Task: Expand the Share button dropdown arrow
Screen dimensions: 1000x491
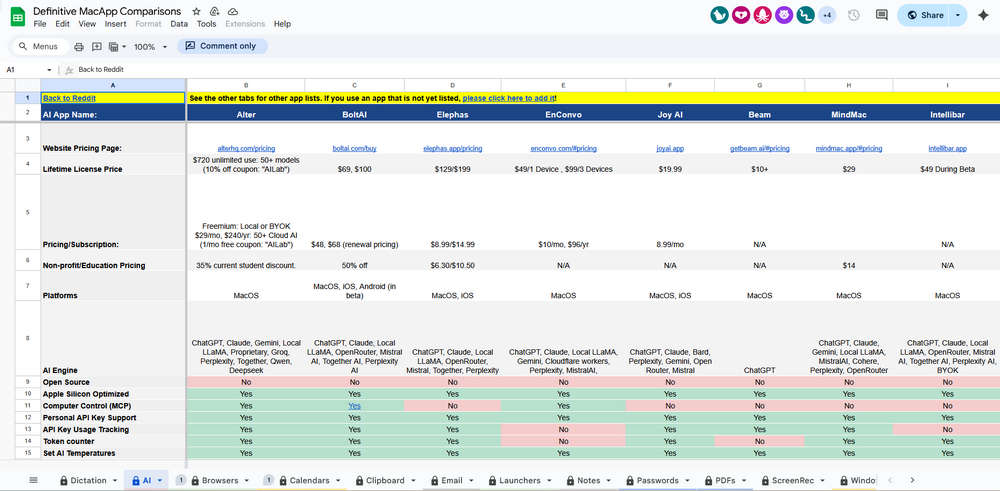Action: coord(957,15)
